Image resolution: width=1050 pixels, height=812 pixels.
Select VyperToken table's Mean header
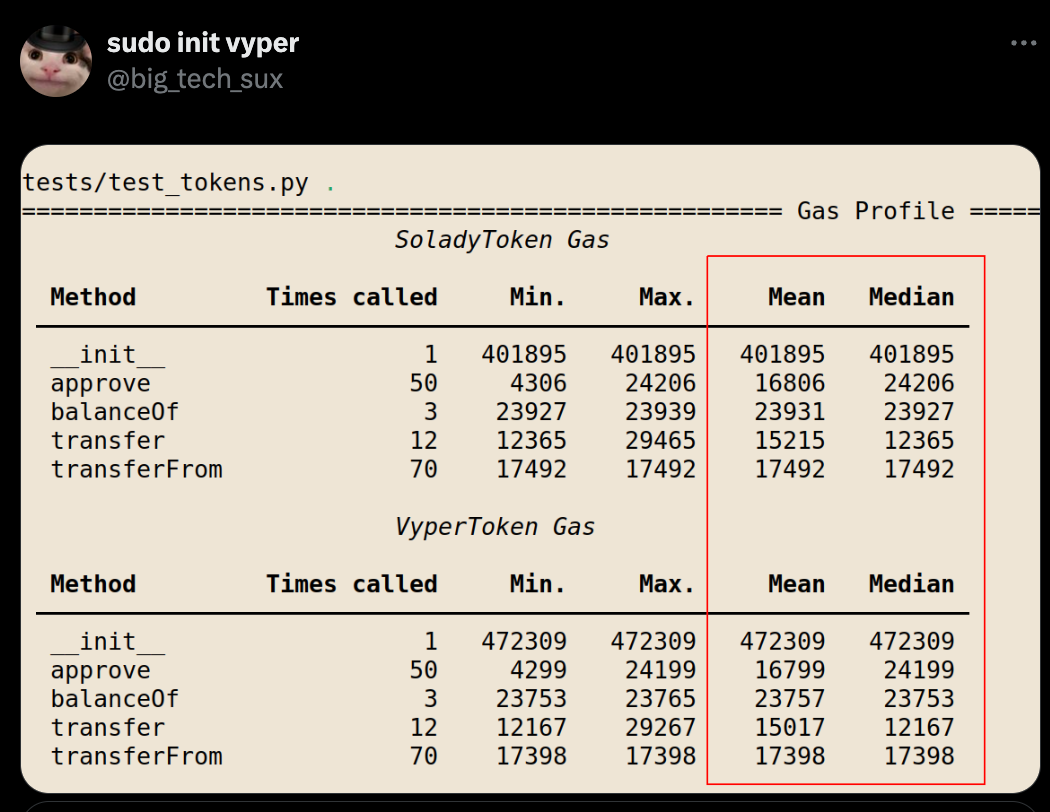[796, 584]
